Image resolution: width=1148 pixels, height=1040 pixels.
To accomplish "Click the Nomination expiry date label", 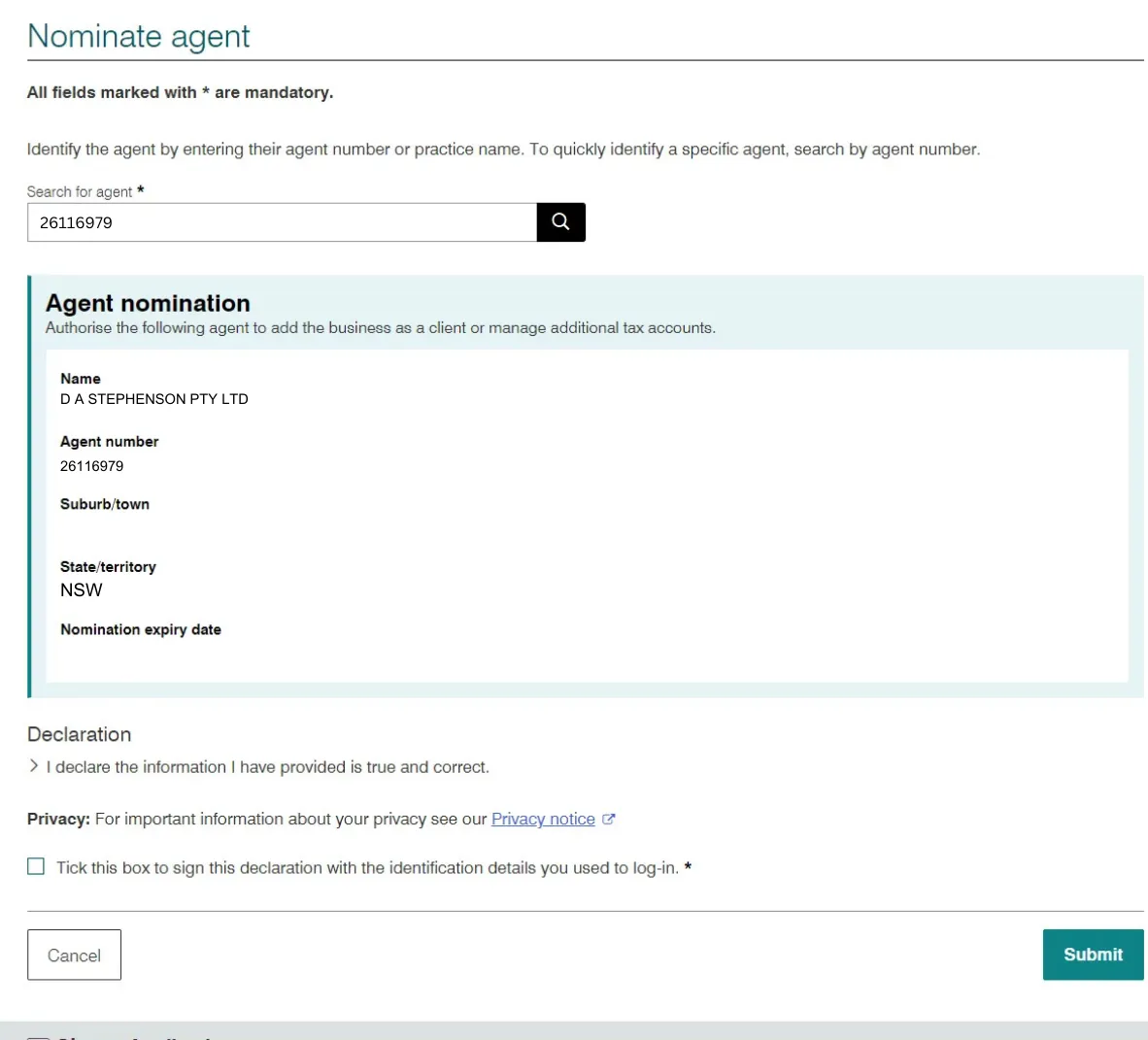I will tap(141, 629).
